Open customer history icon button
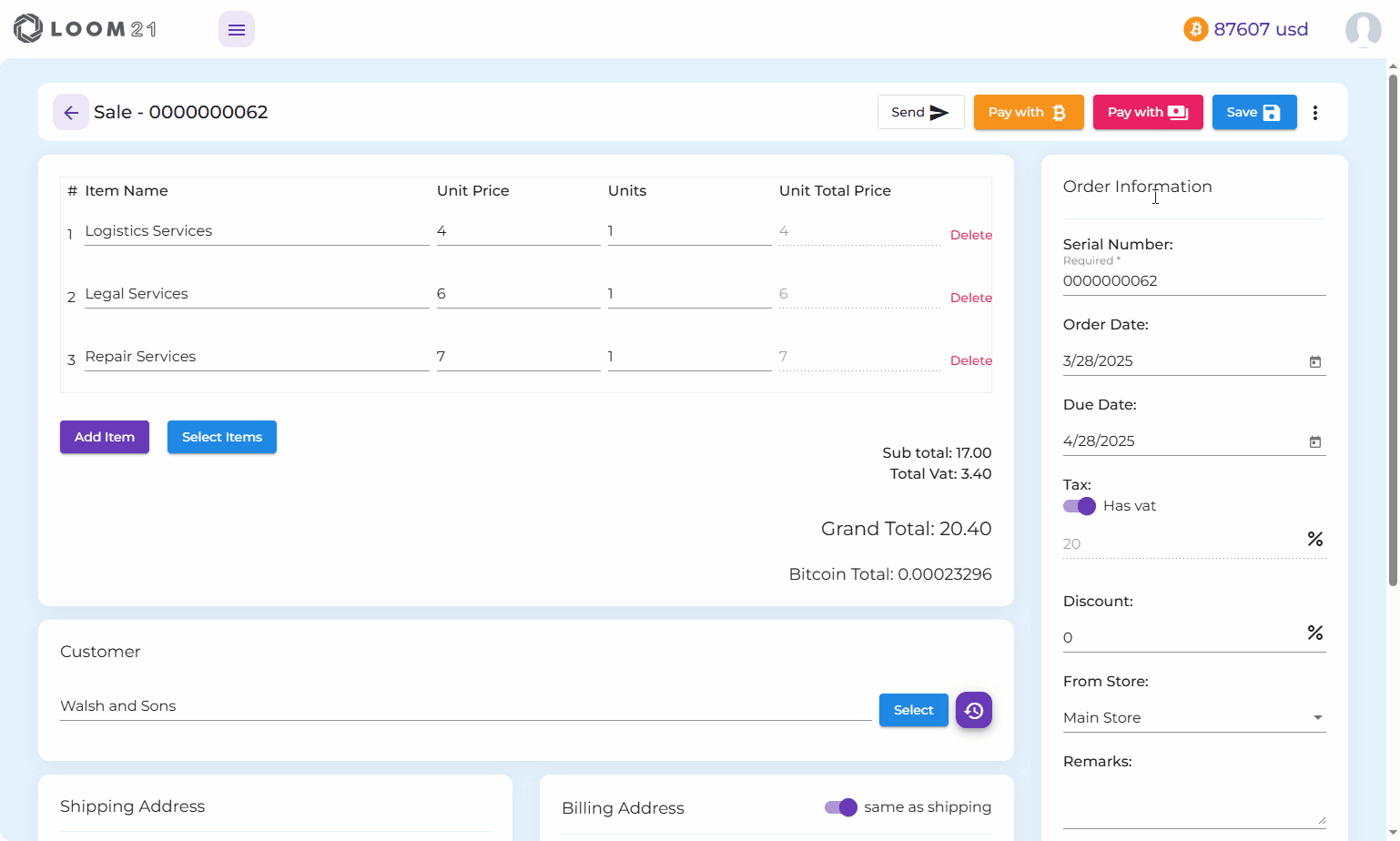The image size is (1400, 841). tap(974, 710)
